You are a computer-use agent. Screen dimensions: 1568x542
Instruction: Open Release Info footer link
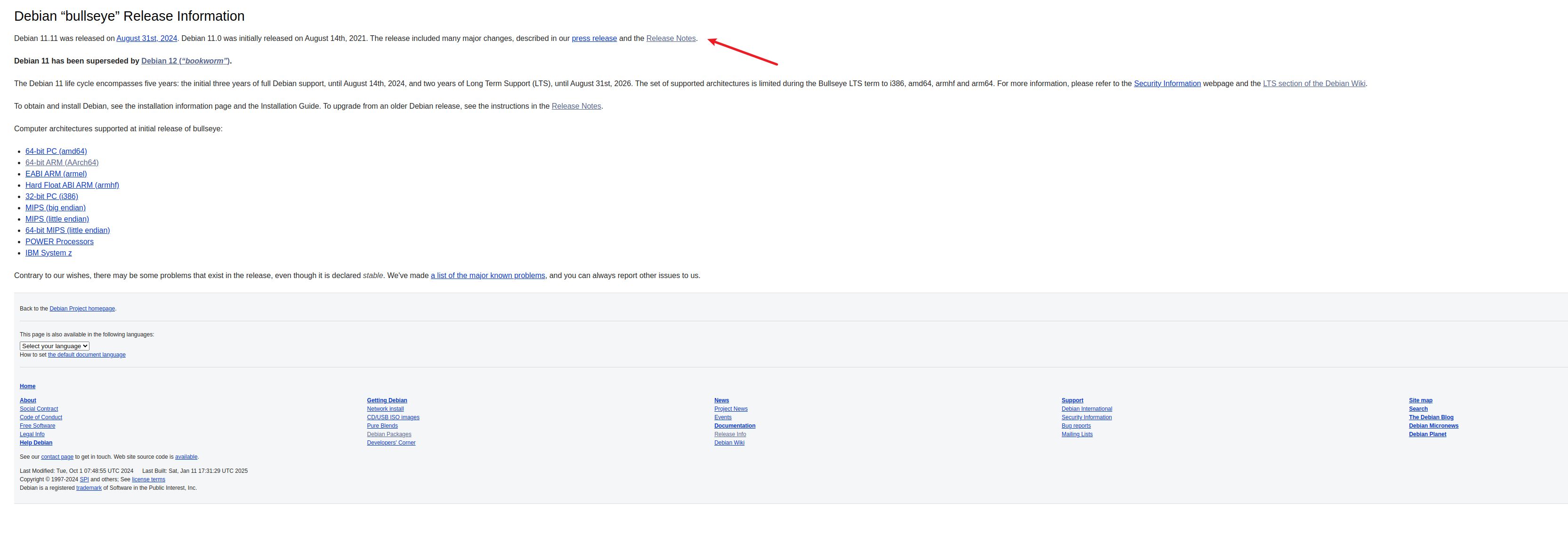[730, 434]
